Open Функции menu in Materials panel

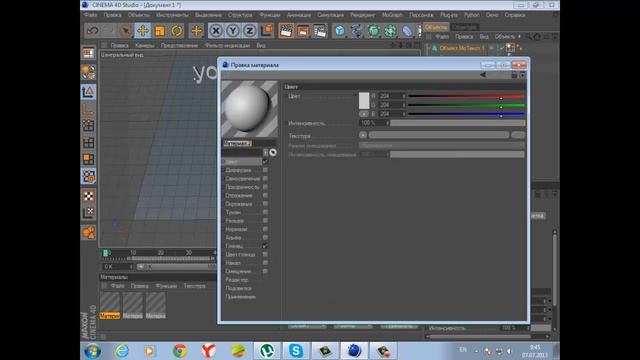(166, 286)
